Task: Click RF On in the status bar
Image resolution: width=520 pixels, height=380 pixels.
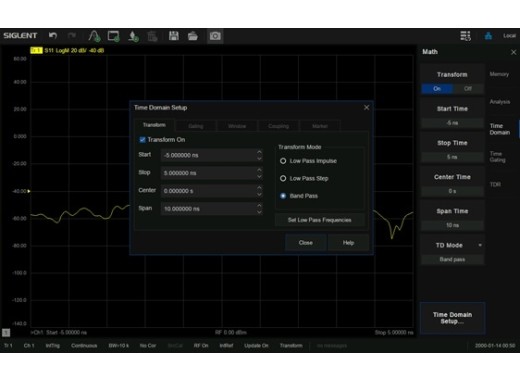Action: (x=201, y=346)
